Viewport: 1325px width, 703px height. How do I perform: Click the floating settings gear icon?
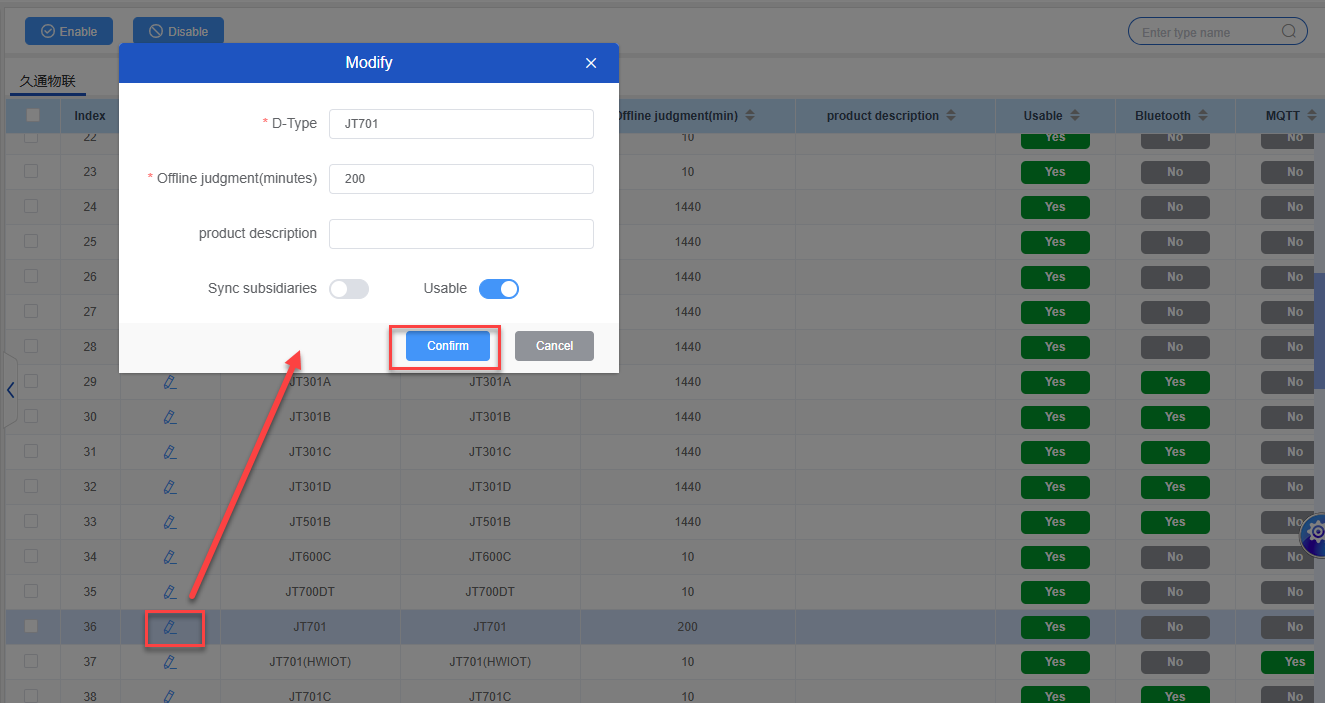[1314, 535]
